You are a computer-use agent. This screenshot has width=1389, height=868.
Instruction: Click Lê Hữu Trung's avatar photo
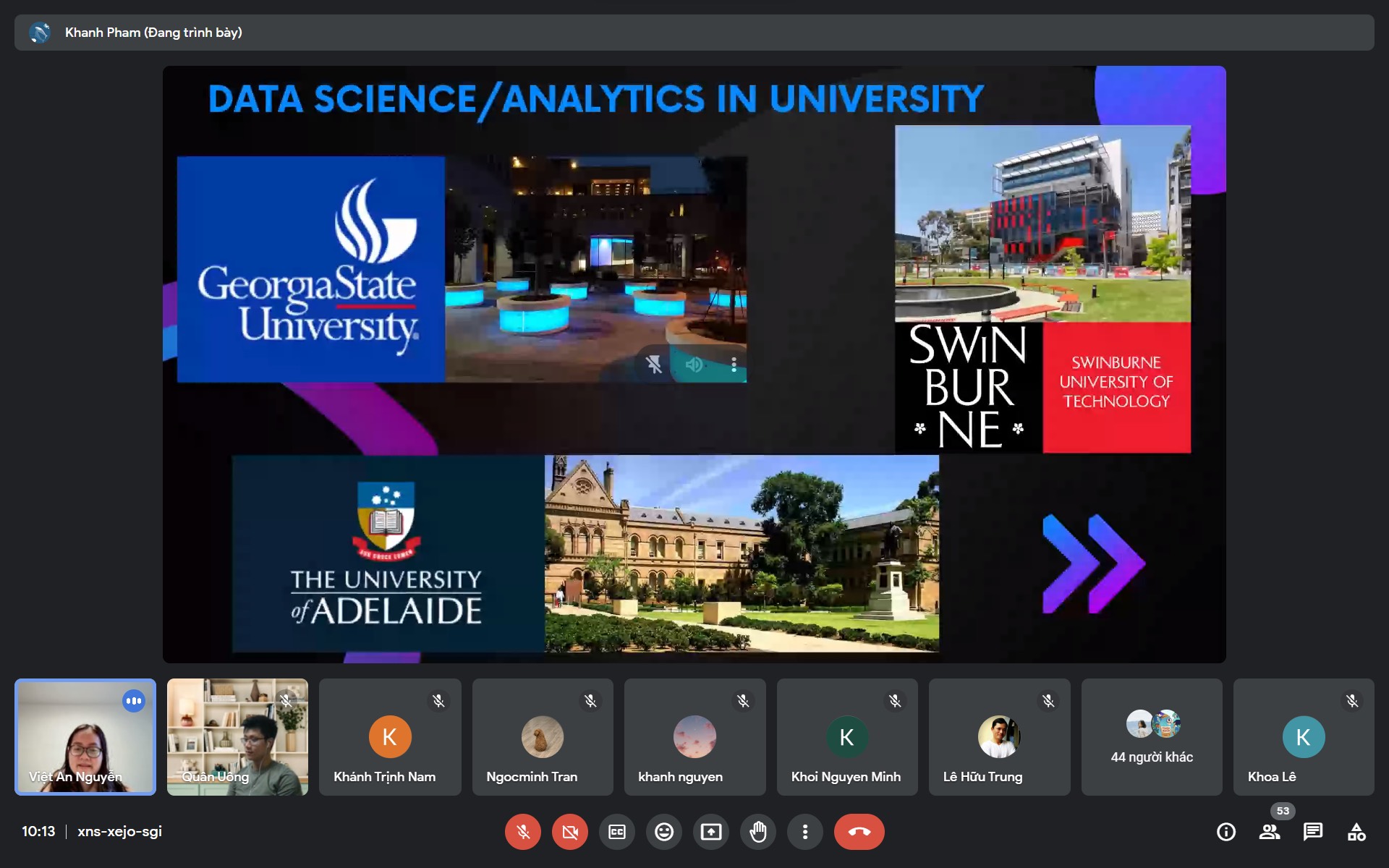tap(999, 737)
